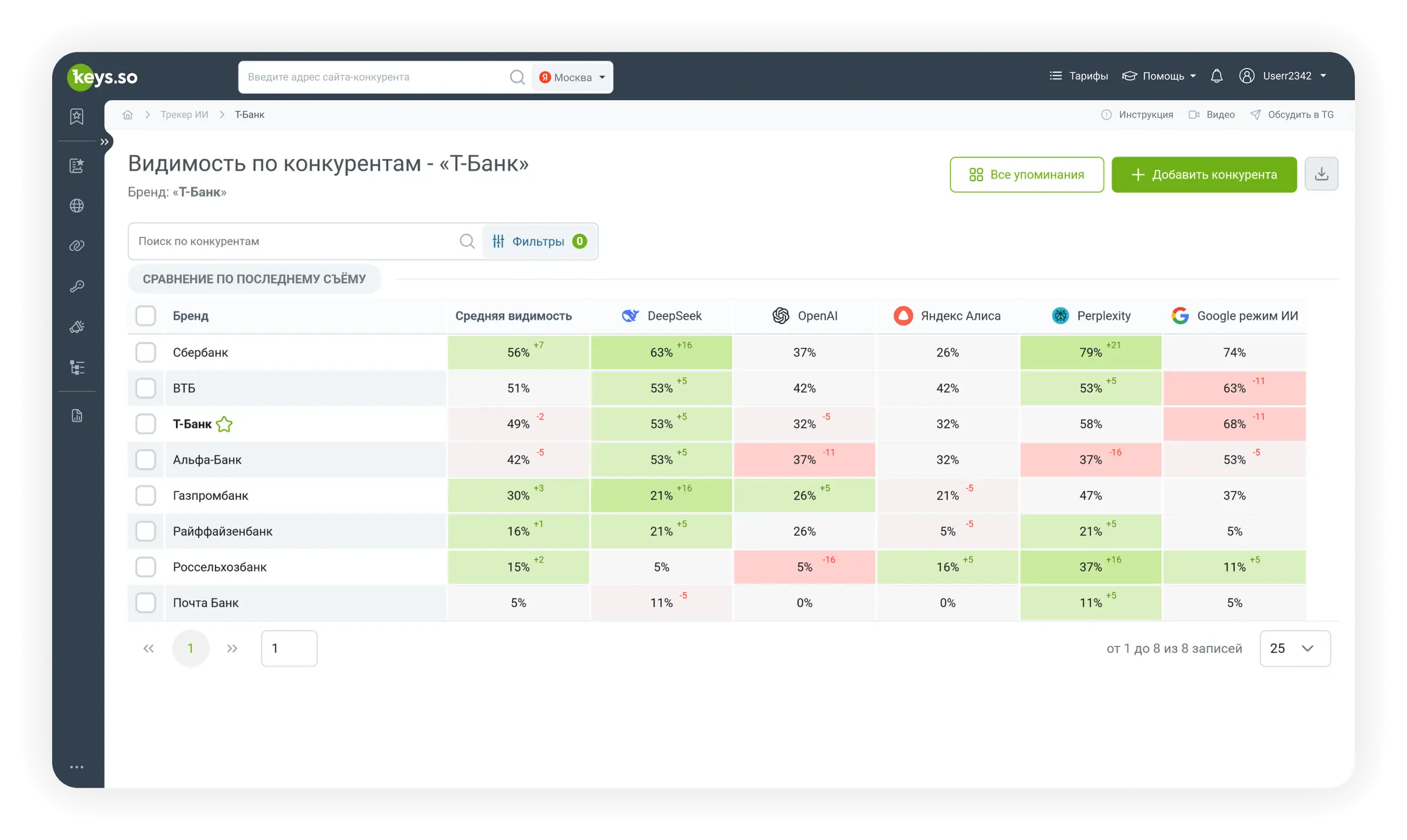Click the Россельхозбанк brand name
Screen dimensions: 1407x840
point(220,567)
